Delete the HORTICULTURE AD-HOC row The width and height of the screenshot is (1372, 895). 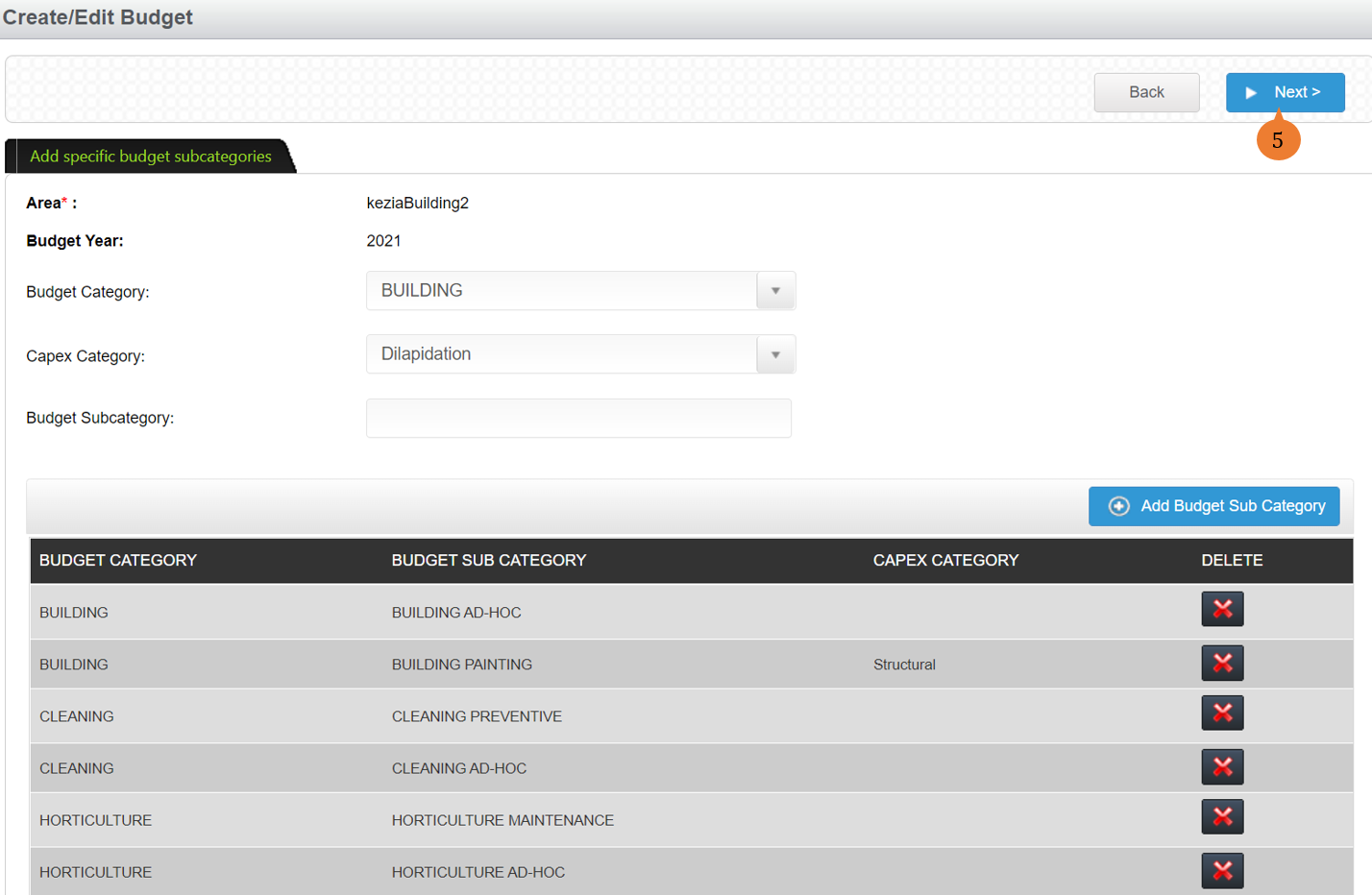coord(1222,870)
